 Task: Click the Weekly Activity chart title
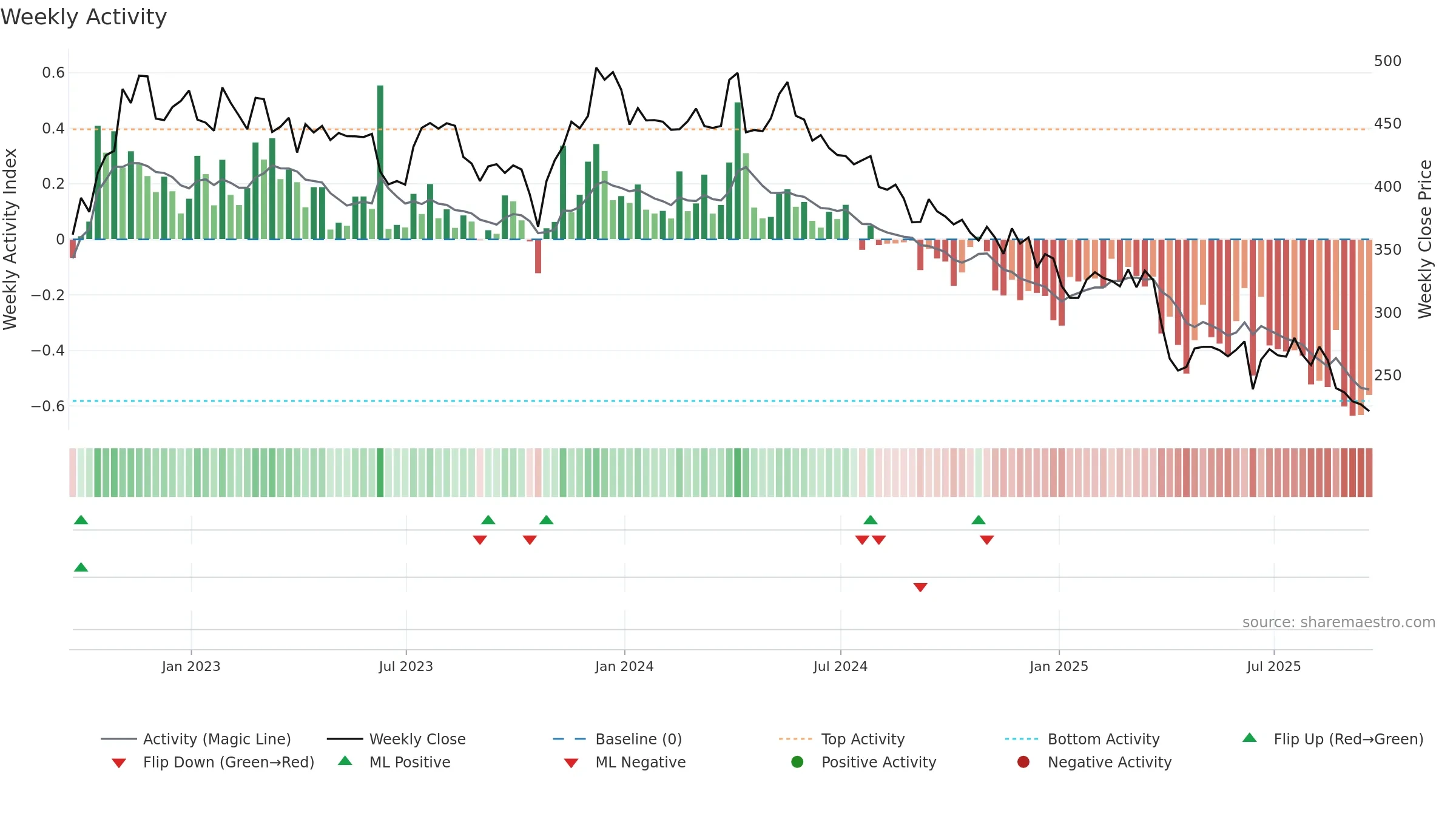click(84, 17)
